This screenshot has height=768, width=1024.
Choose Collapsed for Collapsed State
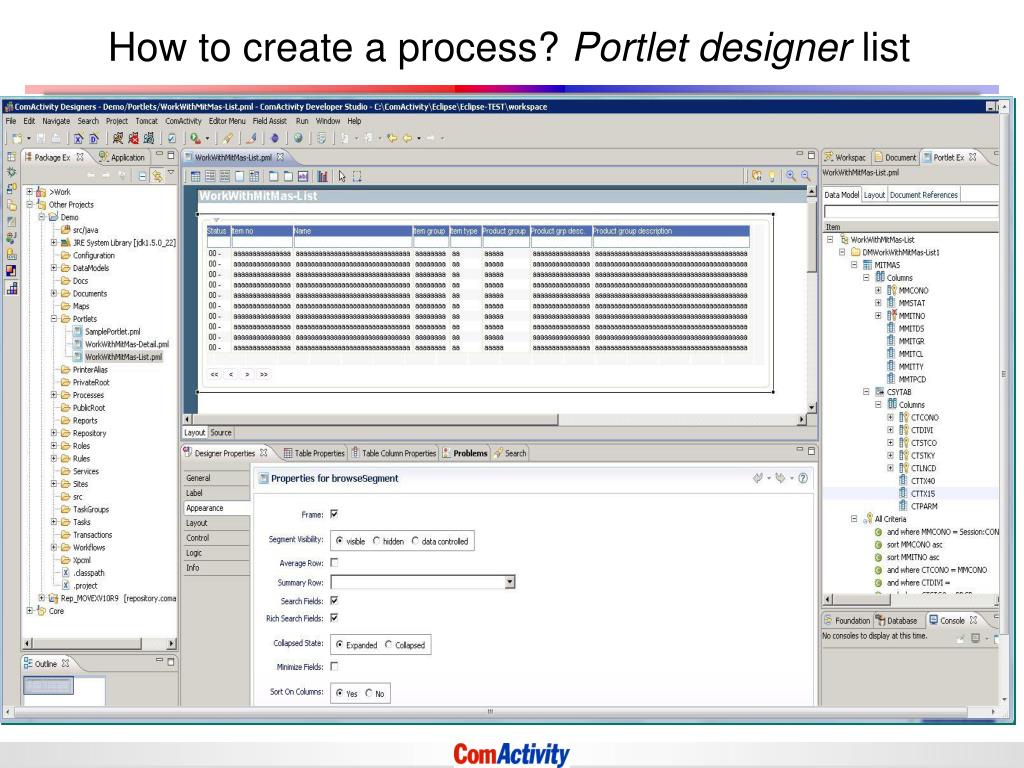point(390,645)
